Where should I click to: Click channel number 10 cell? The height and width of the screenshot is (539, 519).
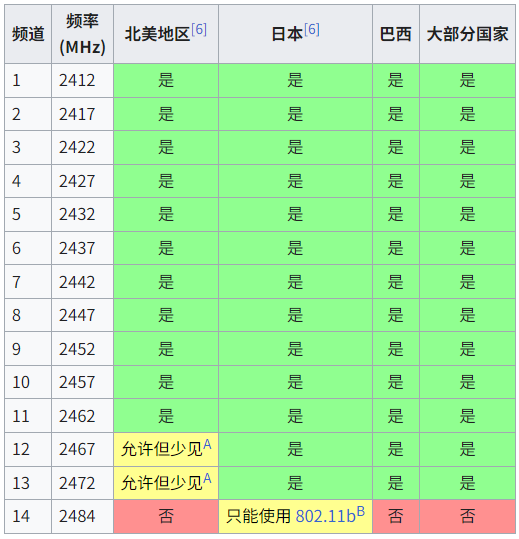coord(28,382)
